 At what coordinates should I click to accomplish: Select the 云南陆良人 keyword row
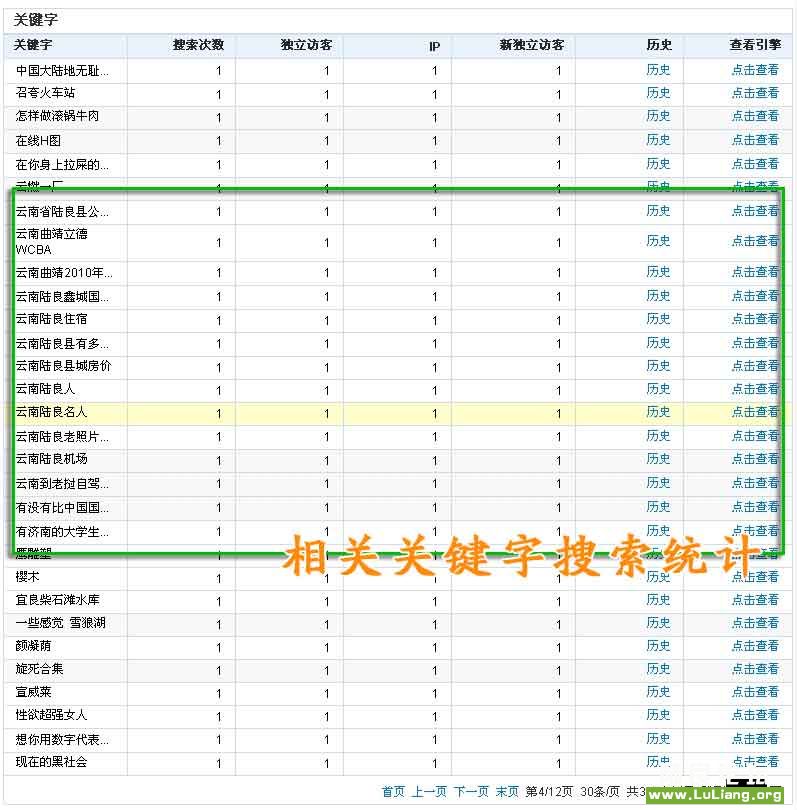point(45,389)
